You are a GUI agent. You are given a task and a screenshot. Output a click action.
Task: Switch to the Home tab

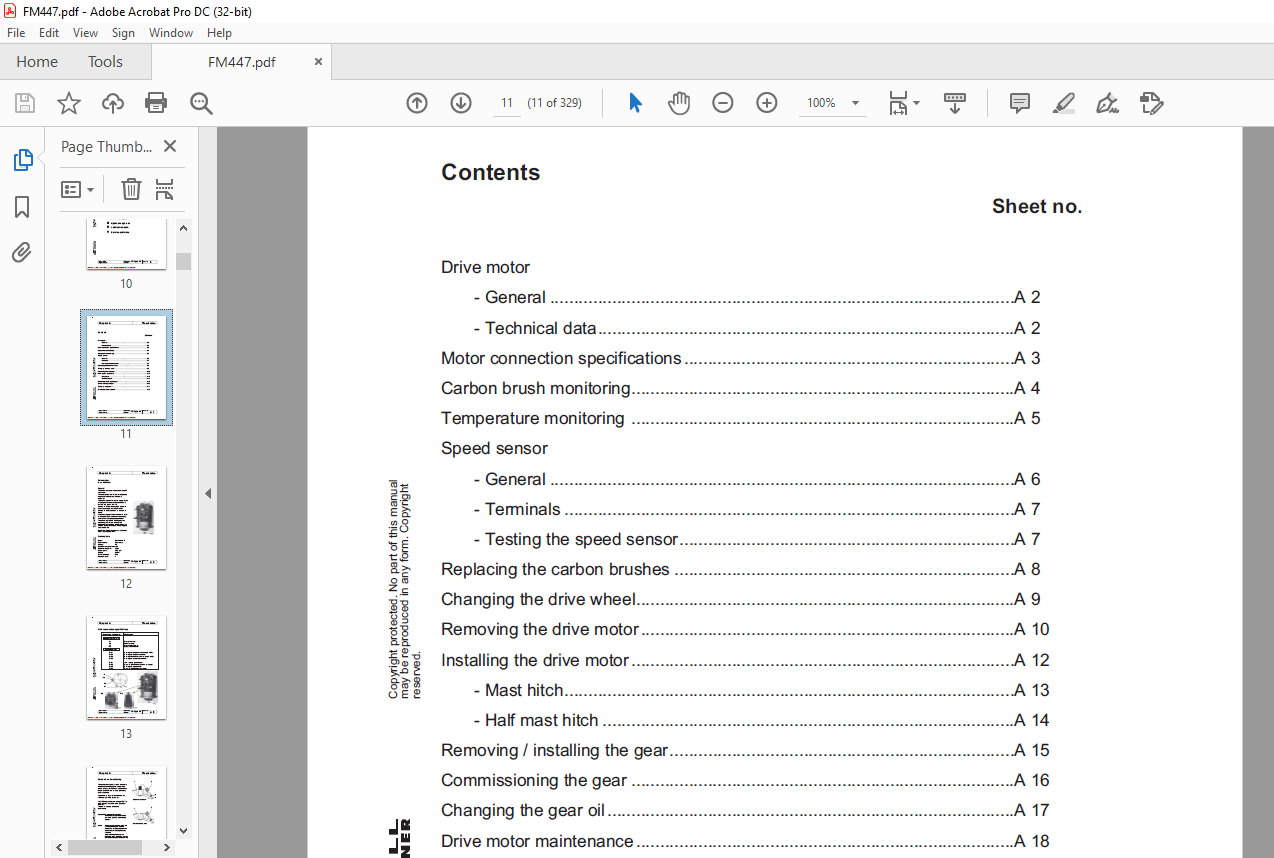(x=37, y=62)
